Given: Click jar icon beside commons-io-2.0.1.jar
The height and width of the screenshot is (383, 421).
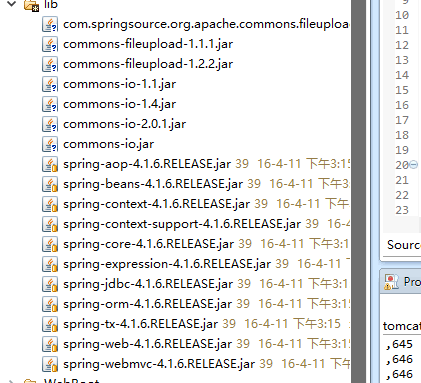Looking at the screenshot, I should [50, 125].
